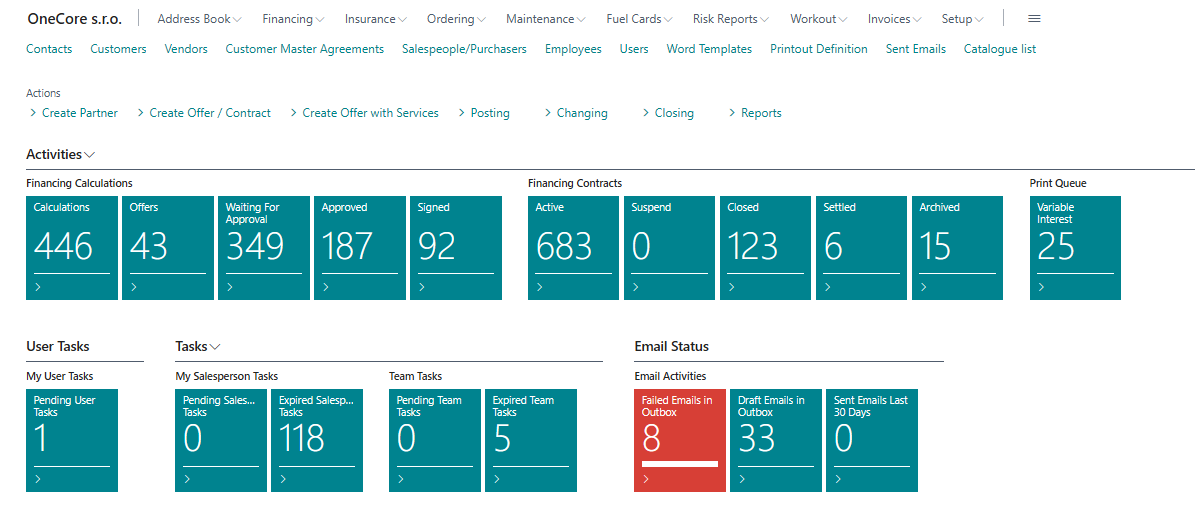Image resolution: width=1195 pixels, height=520 pixels.
Task: Expand the Activities section chevron
Action: click(91, 155)
